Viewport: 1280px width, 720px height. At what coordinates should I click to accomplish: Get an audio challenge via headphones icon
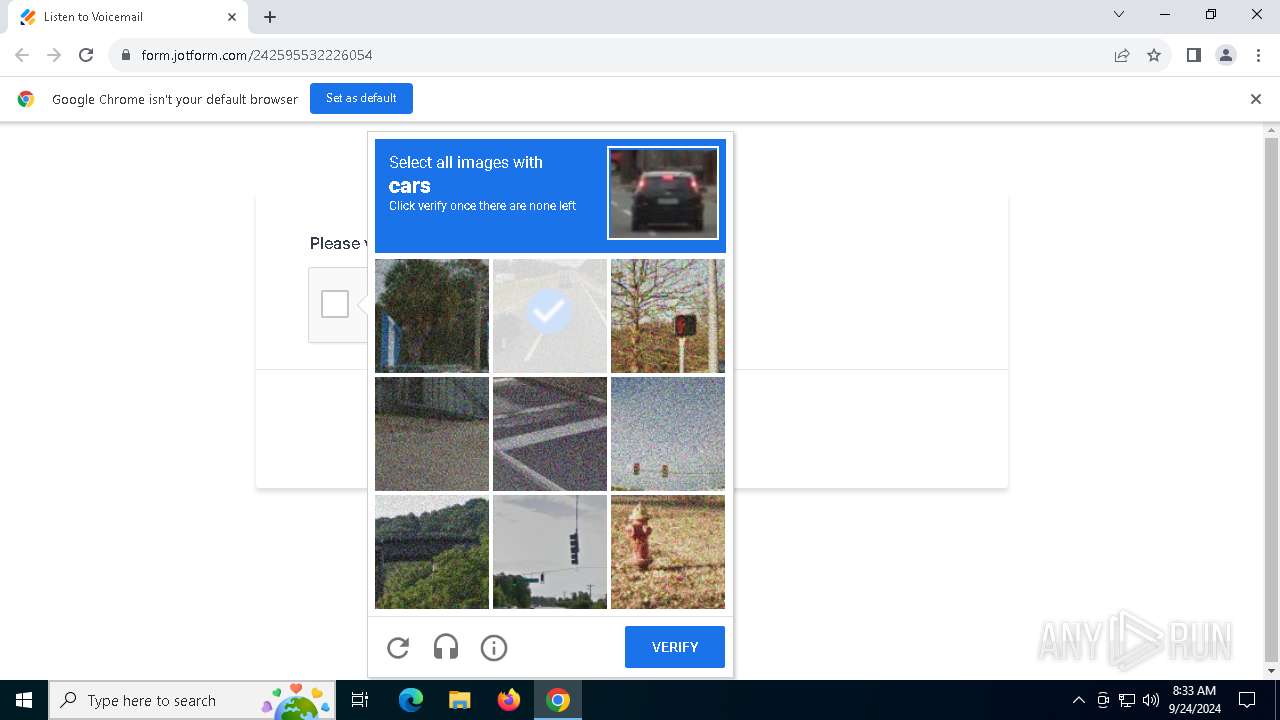pos(446,648)
